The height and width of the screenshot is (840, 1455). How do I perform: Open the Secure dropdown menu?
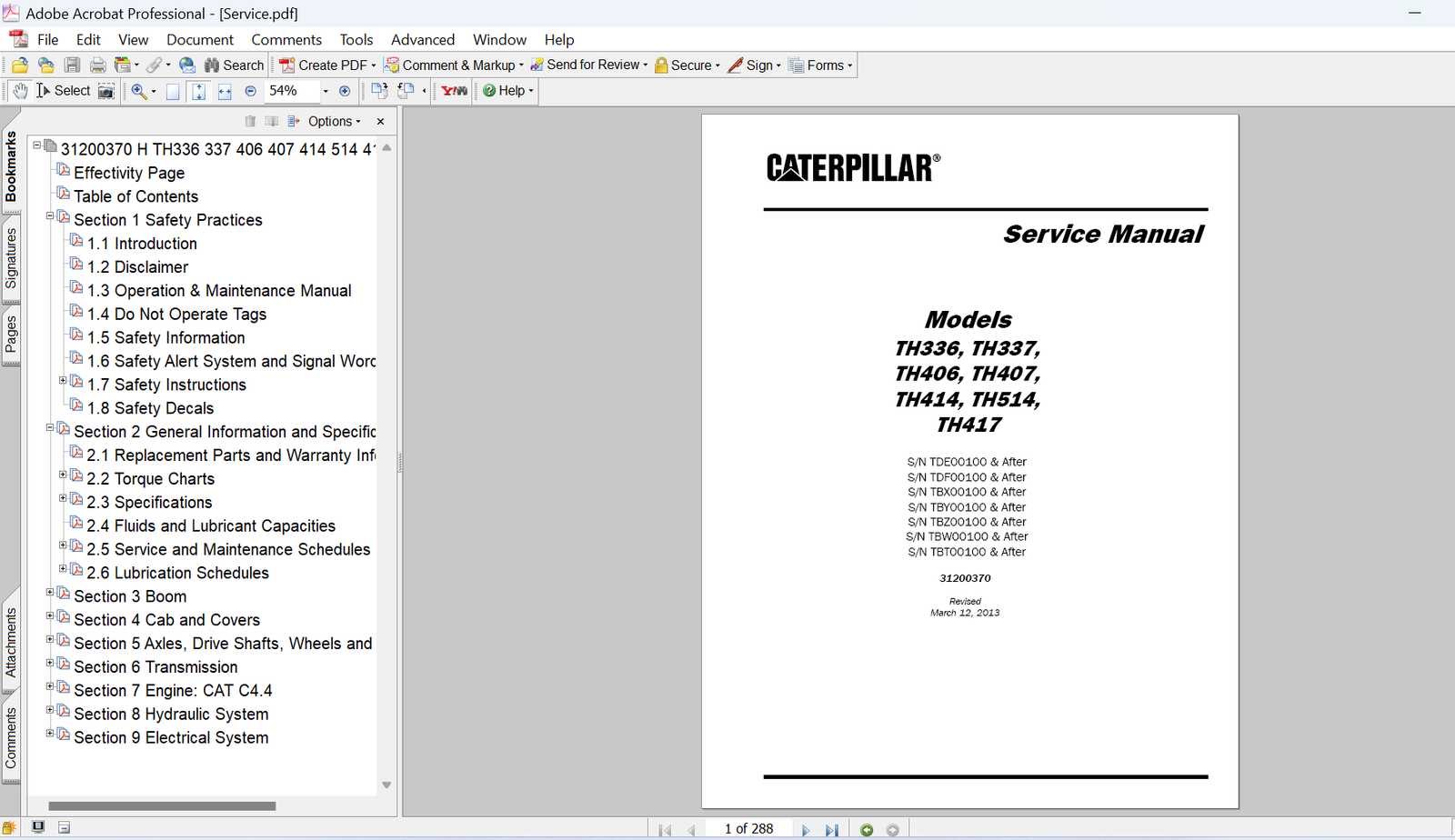687,65
